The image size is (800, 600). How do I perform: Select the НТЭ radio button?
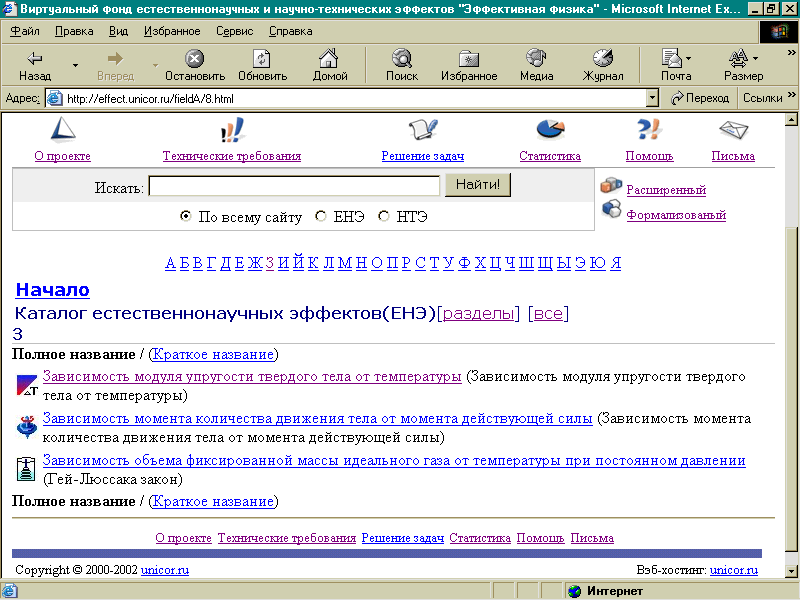point(384,216)
